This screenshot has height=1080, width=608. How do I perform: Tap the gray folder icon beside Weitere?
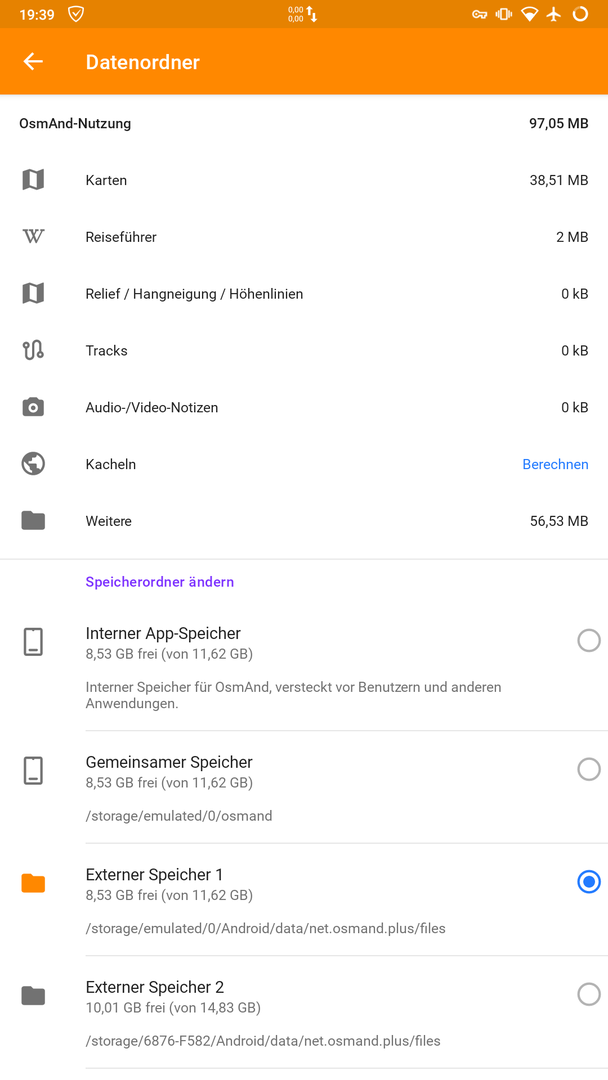click(x=33, y=521)
